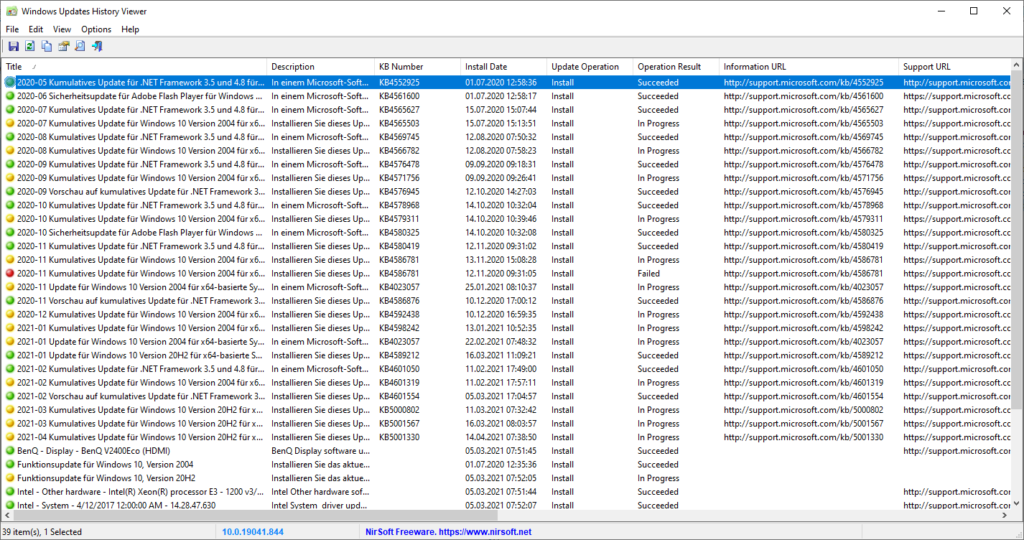1024x540 pixels.
Task: Click yellow status icon of KB4565503 update row
Action: tap(10, 123)
